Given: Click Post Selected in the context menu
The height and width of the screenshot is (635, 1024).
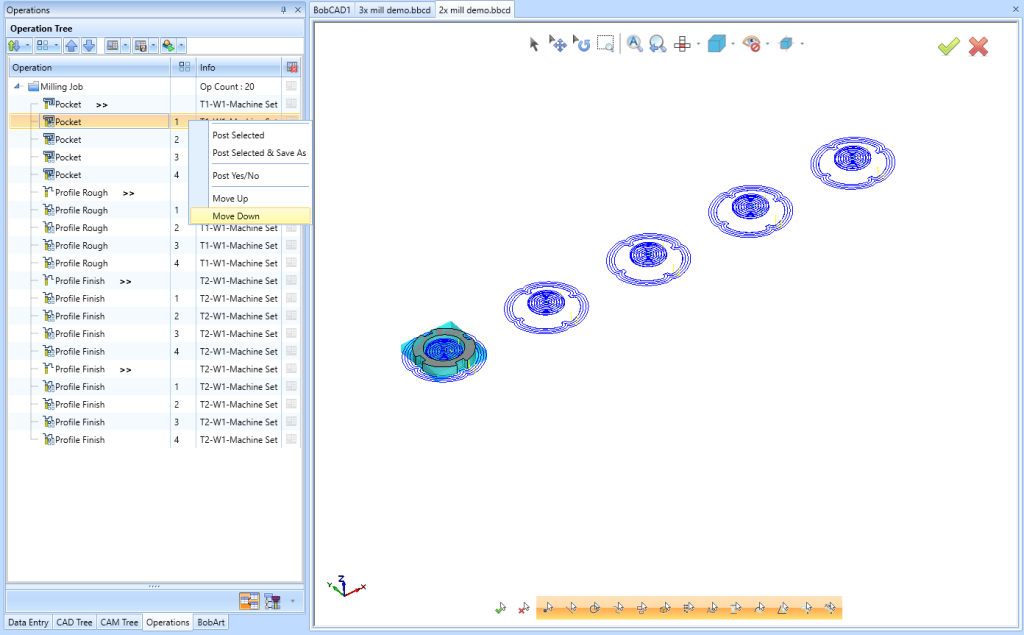Looking at the screenshot, I should (x=241, y=135).
